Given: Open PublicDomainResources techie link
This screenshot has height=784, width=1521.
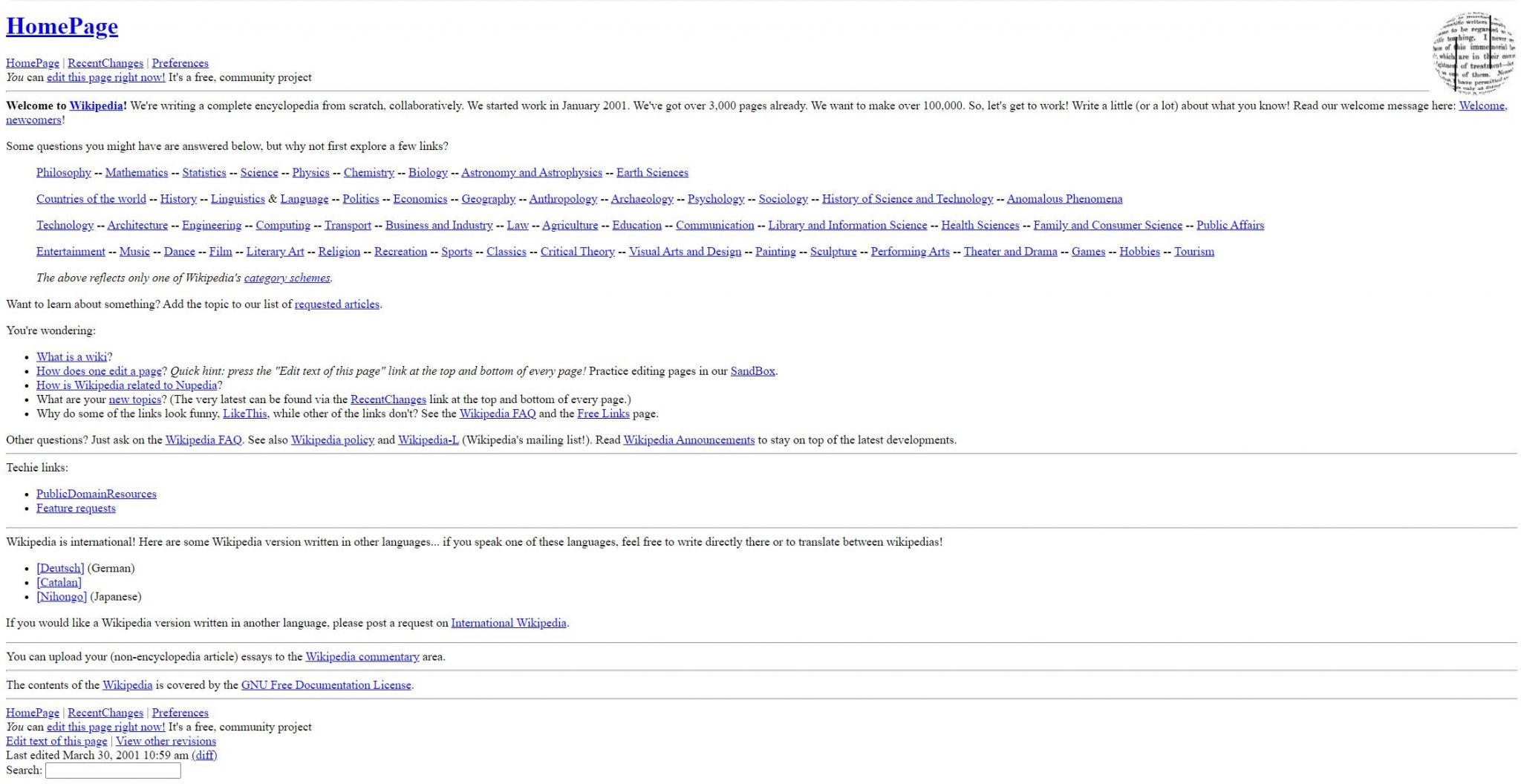Looking at the screenshot, I should point(97,494).
